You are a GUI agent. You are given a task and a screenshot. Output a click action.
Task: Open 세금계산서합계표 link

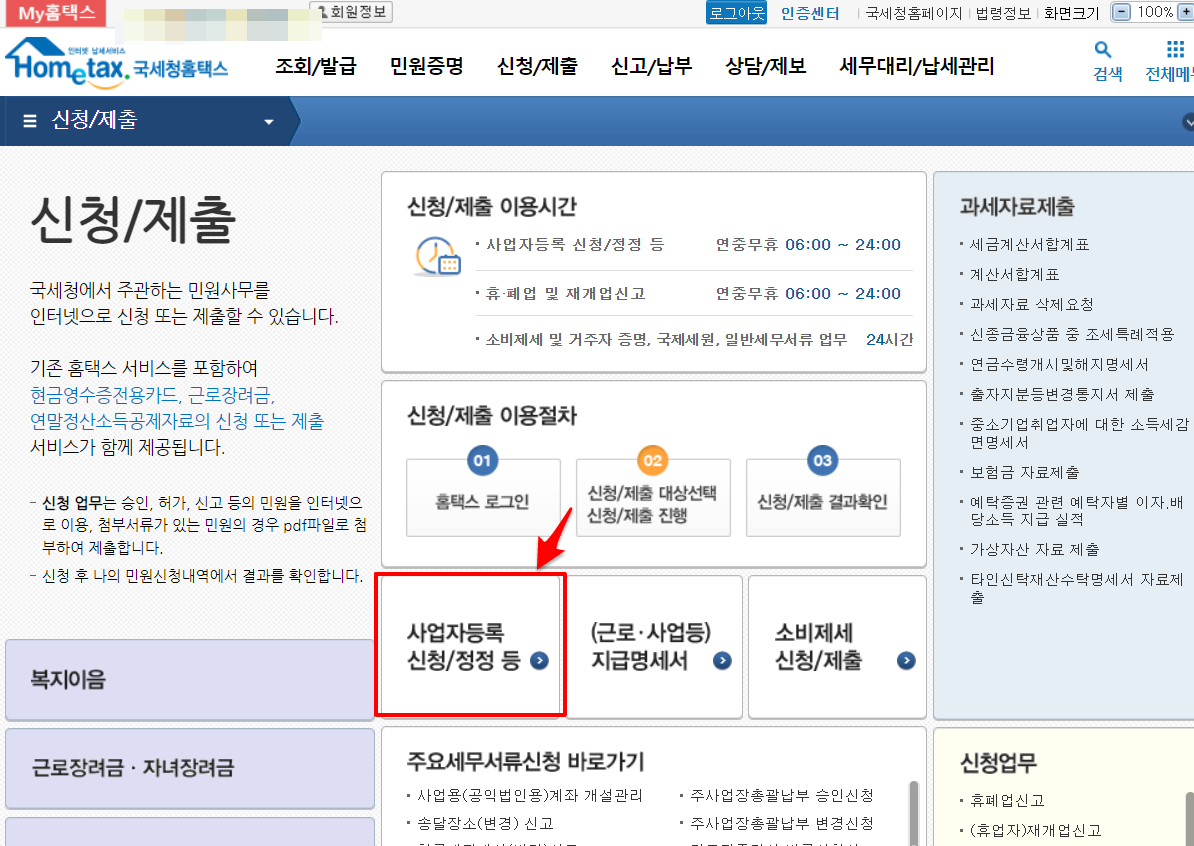click(1029, 244)
